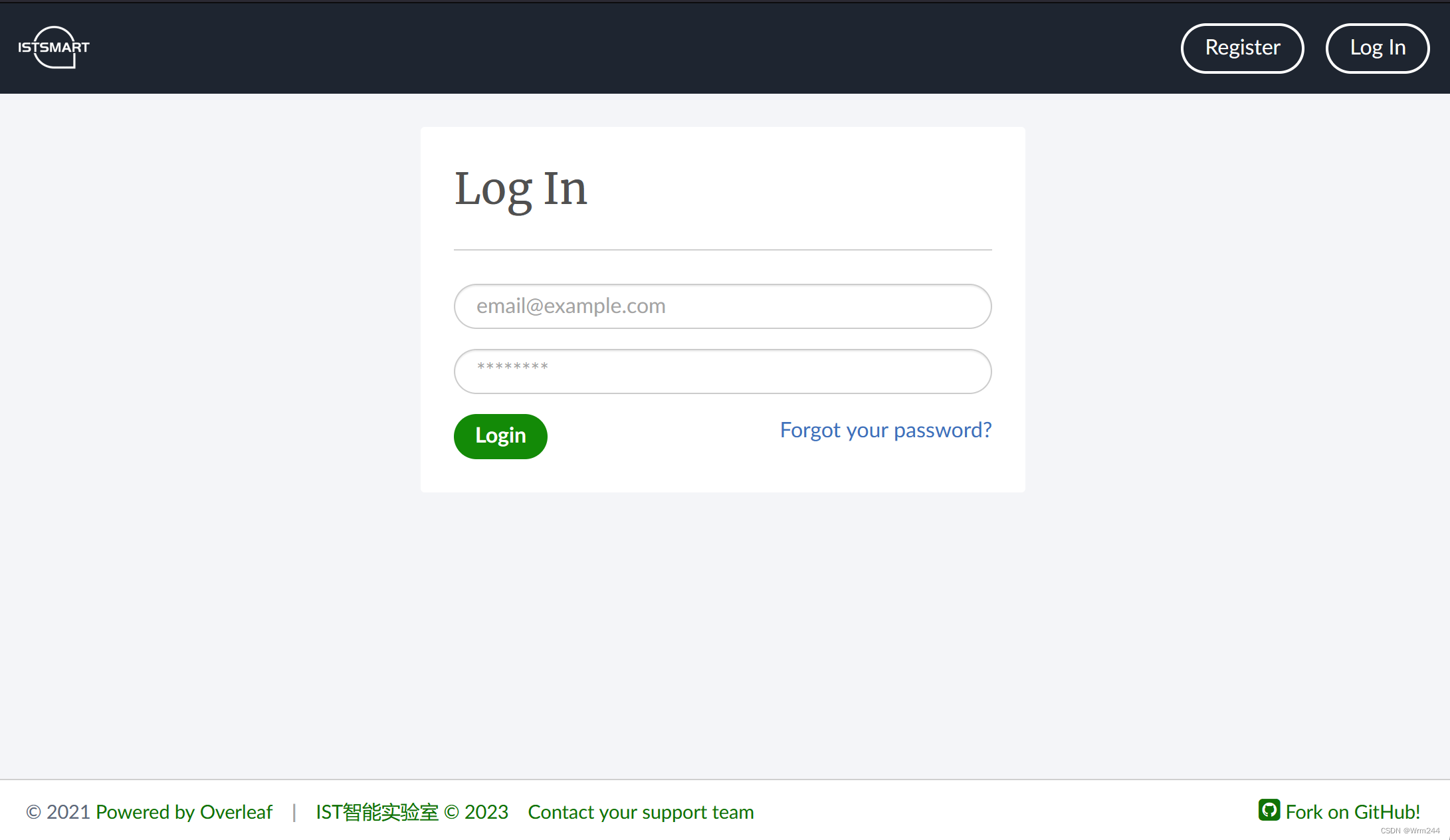Click the password input field

[723, 371]
